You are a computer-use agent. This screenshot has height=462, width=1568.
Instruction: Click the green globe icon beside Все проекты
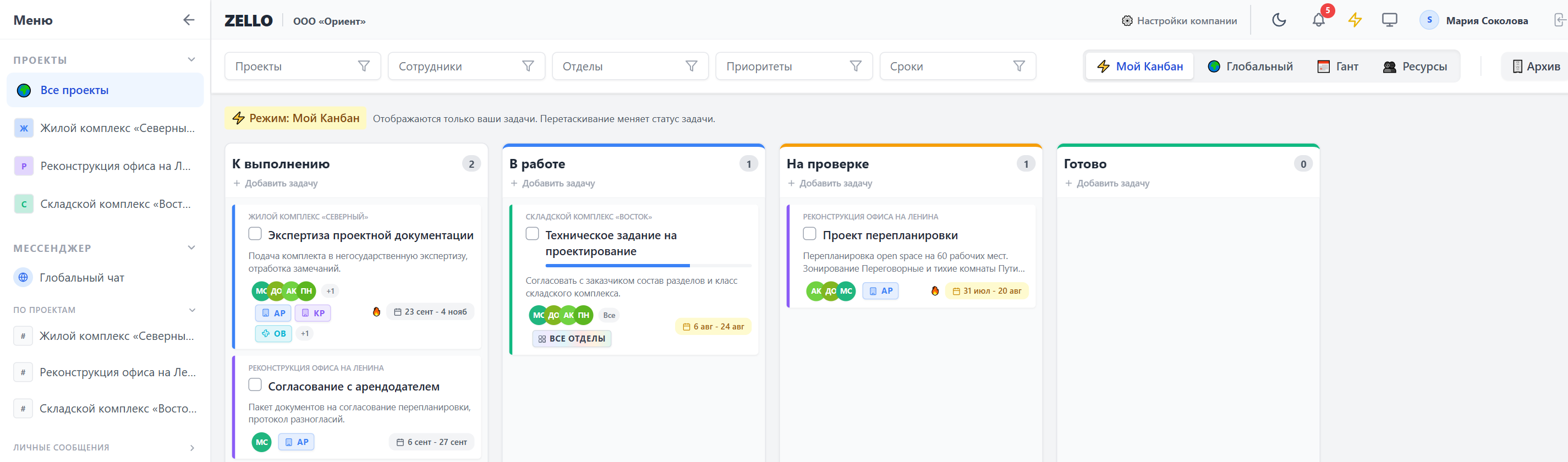pos(24,90)
